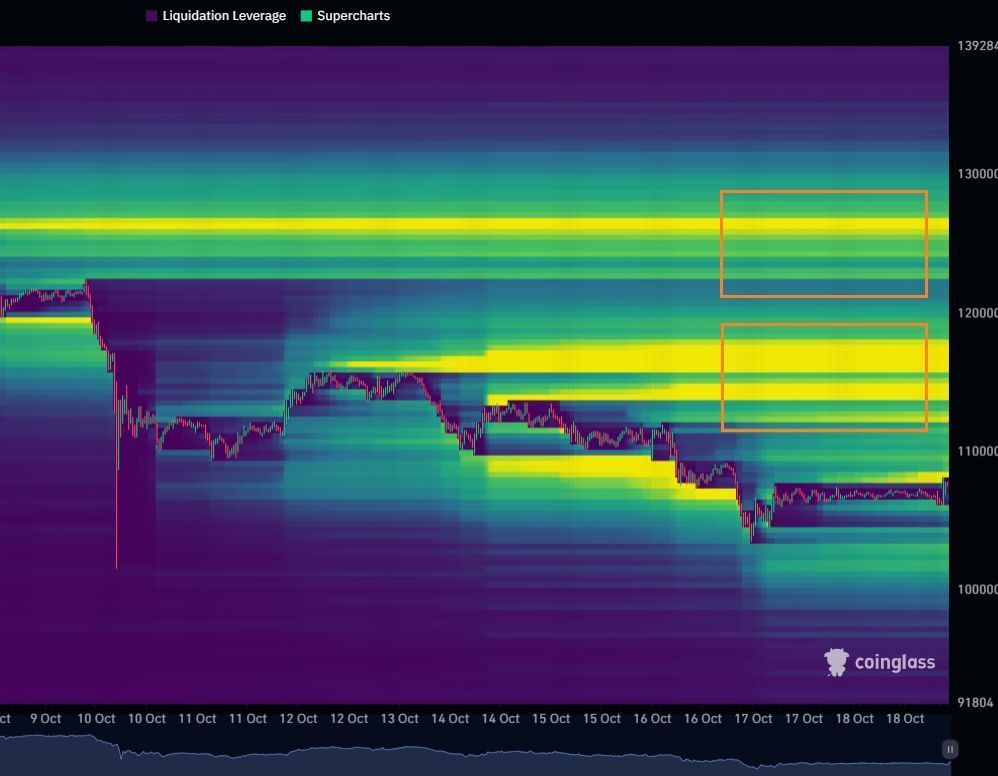Toggle the Supercharts legend label

pos(353,16)
